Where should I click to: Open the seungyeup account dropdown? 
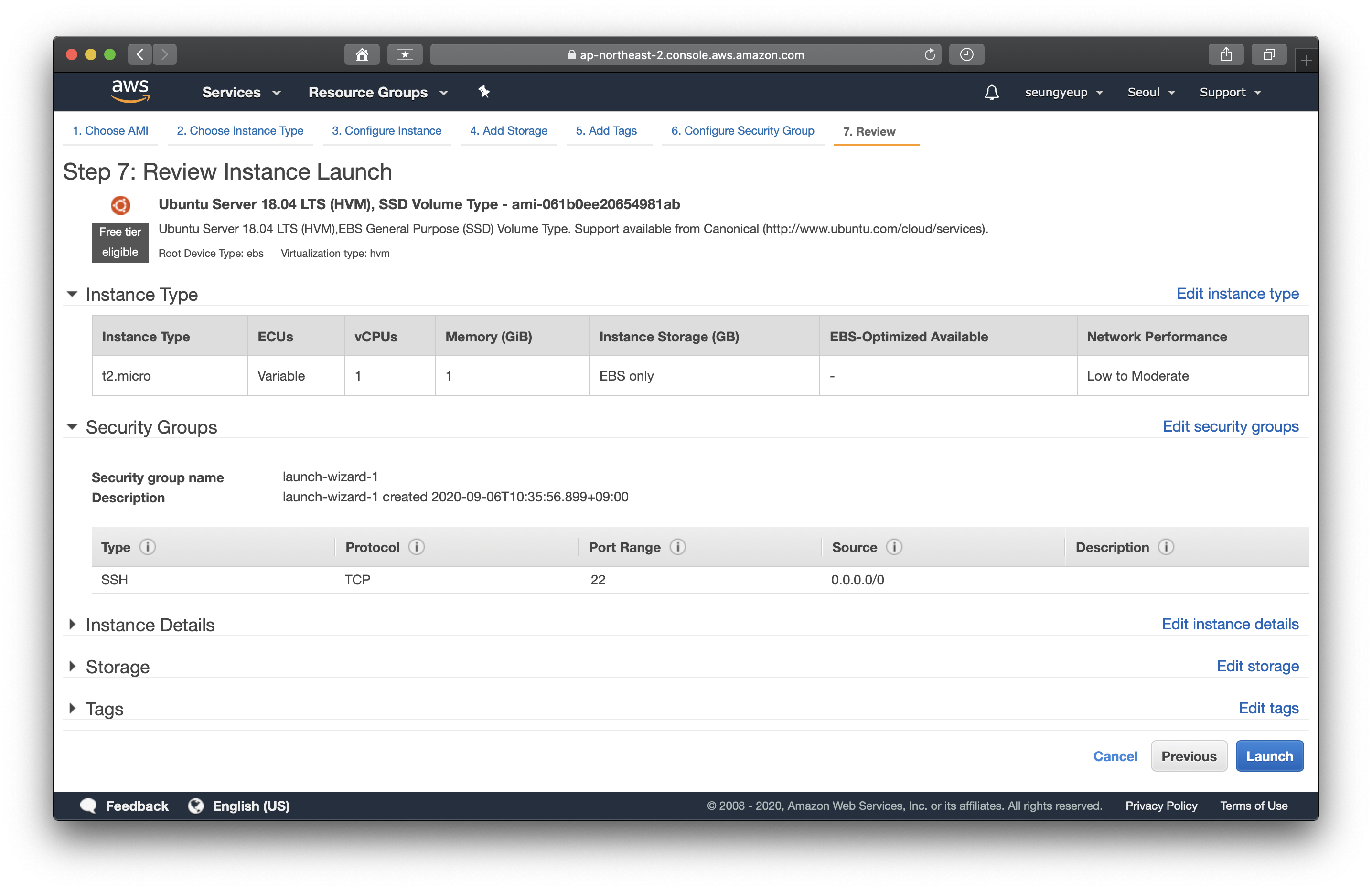click(1063, 92)
